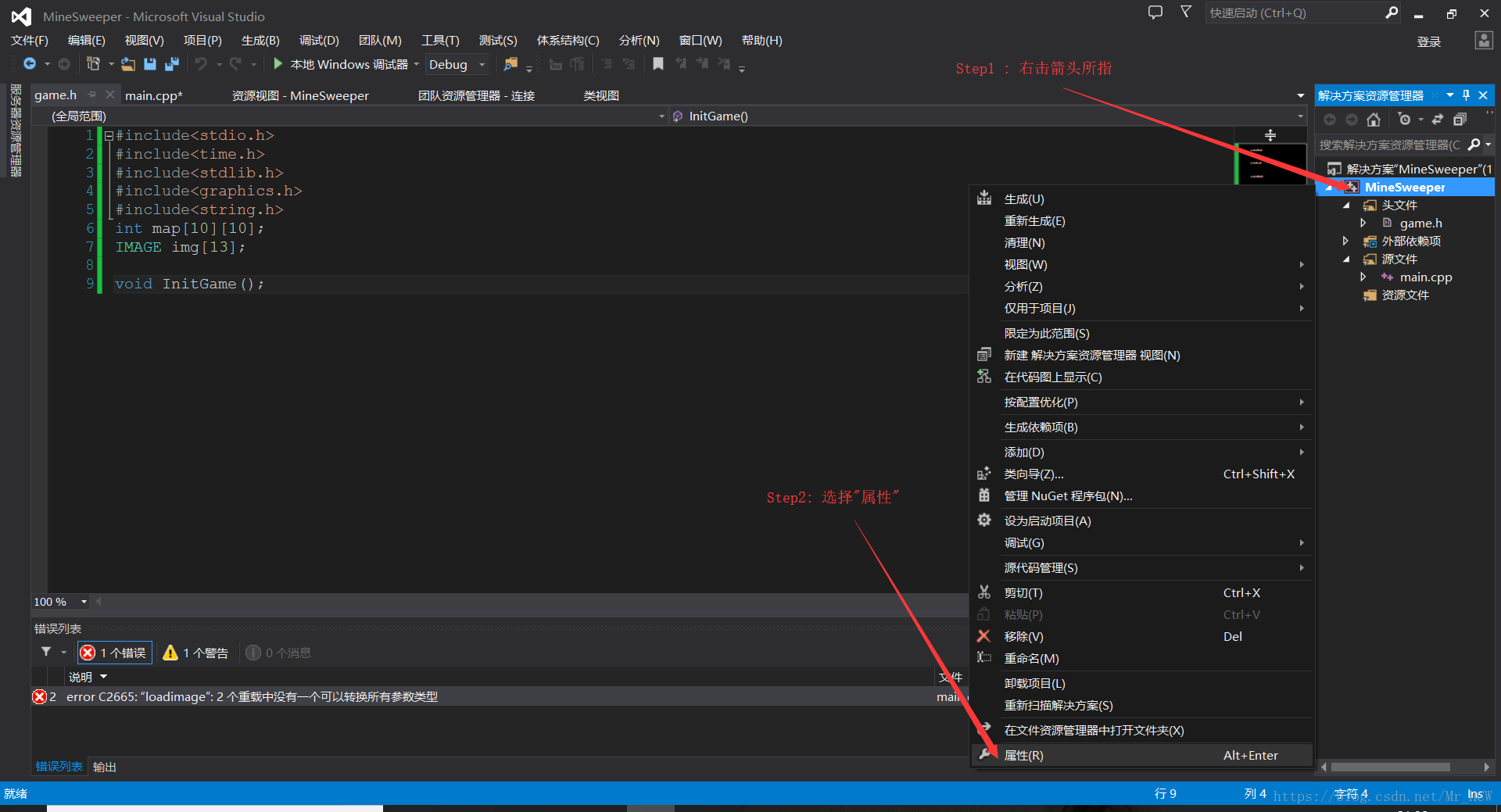Click the pin icon on game.h tab
This screenshot has width=1501, height=812.
point(92,95)
